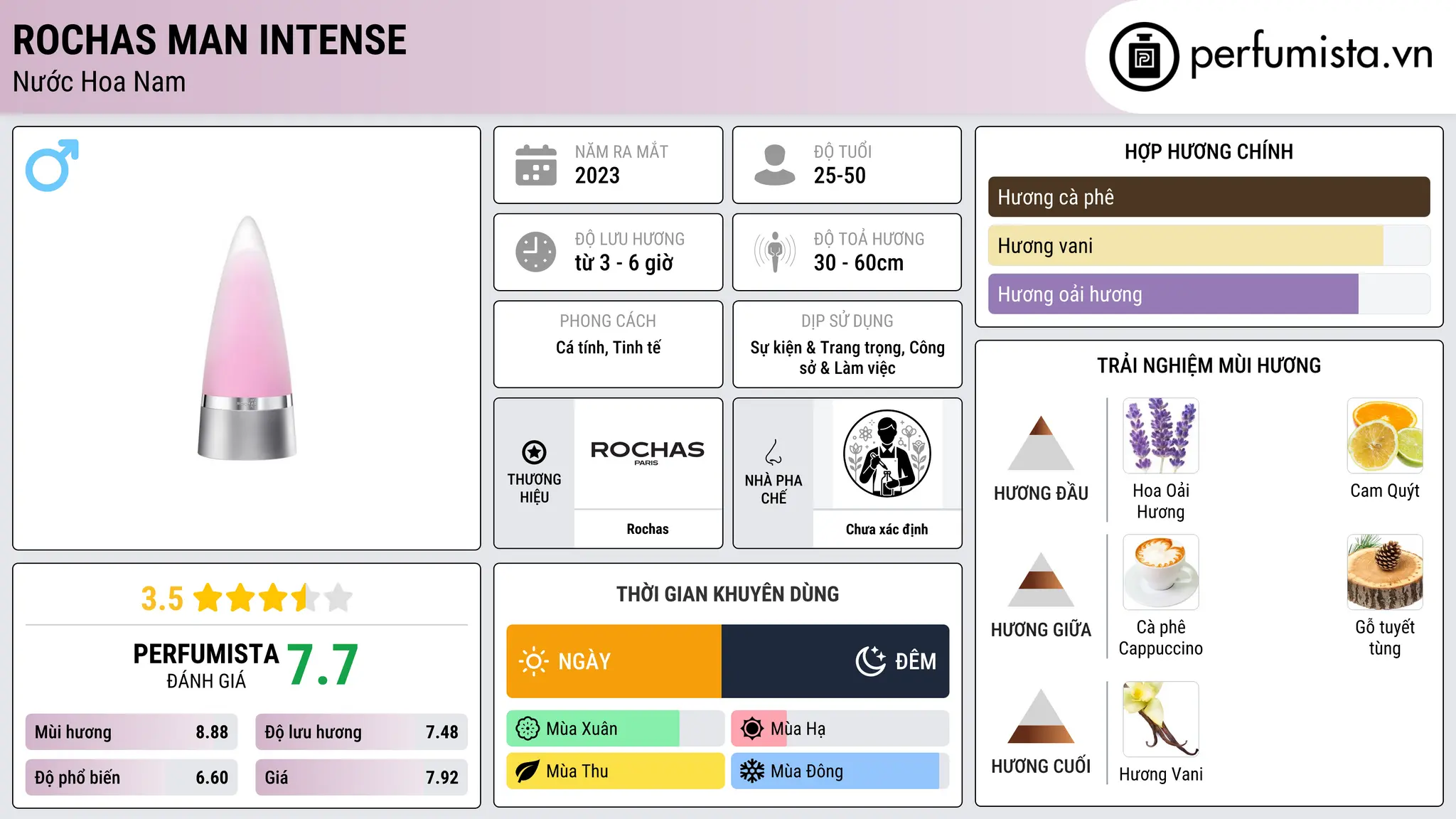This screenshot has height=819, width=1456.
Task: Click the PERFUMISTA ĐÁNH GIÁ label
Action: [206, 665]
